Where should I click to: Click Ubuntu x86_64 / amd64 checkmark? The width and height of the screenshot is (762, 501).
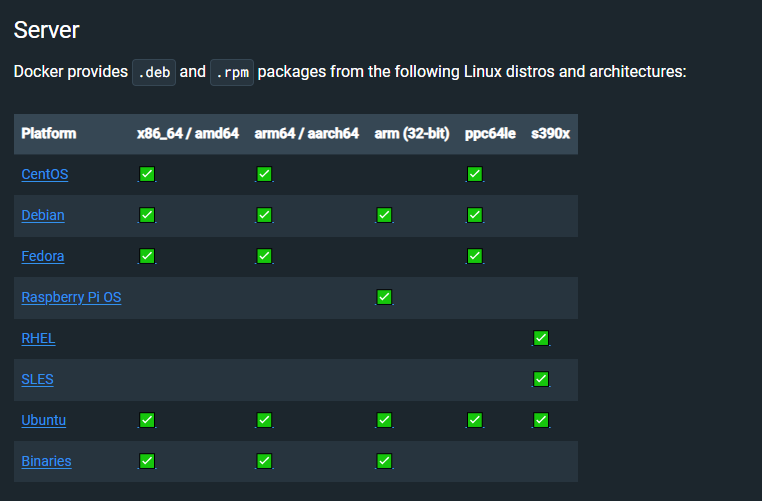click(x=147, y=420)
